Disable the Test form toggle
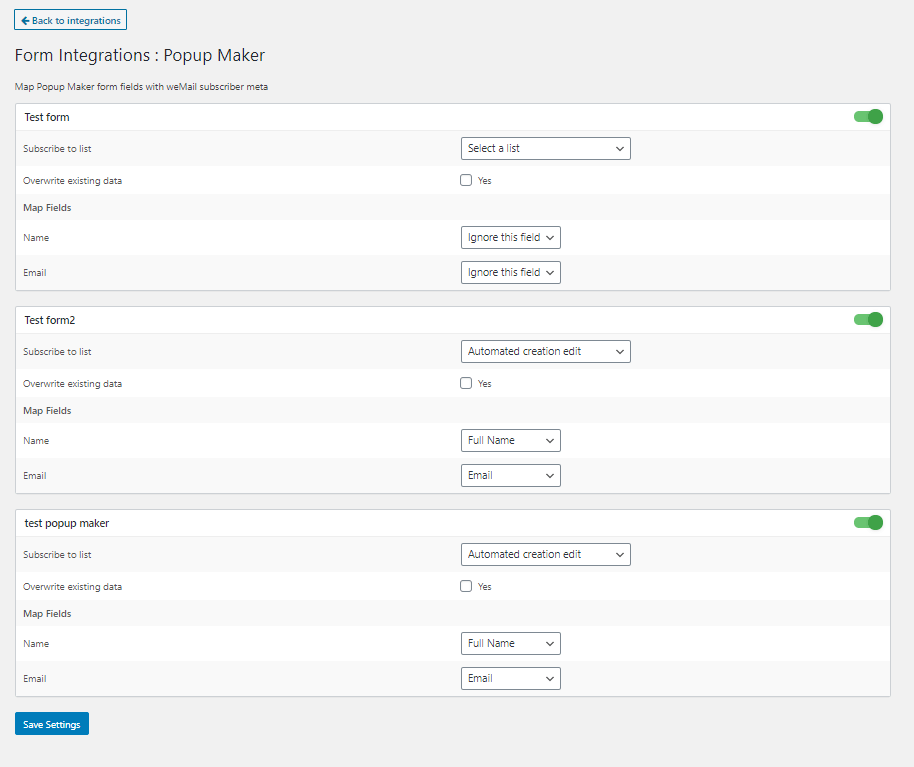The height and width of the screenshot is (767, 914). [868, 117]
